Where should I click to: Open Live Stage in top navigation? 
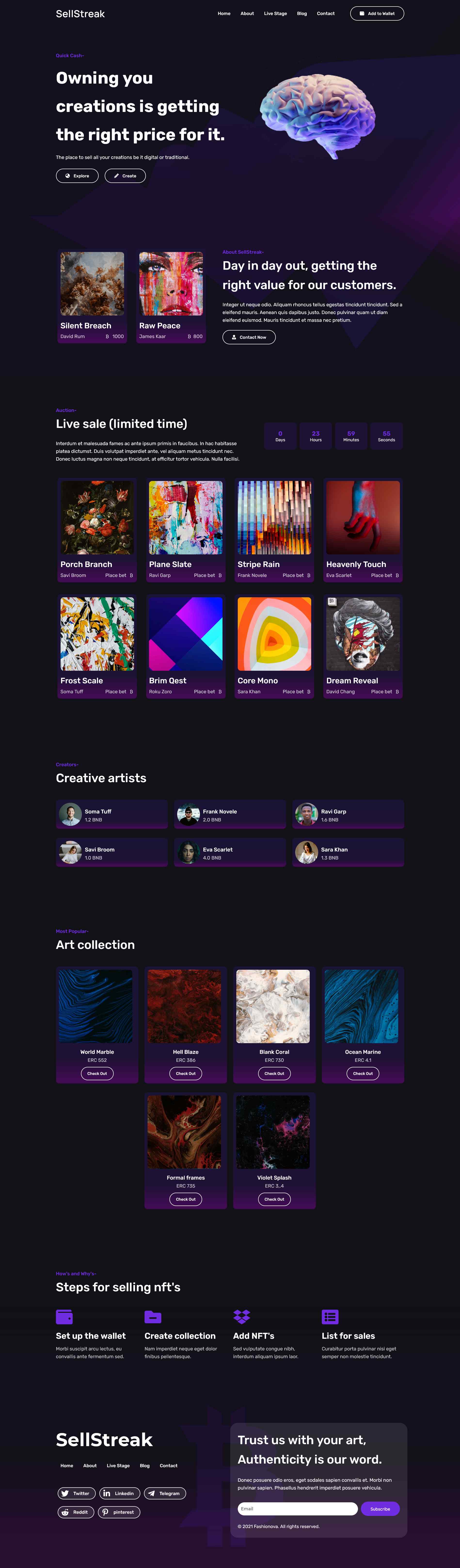point(275,13)
